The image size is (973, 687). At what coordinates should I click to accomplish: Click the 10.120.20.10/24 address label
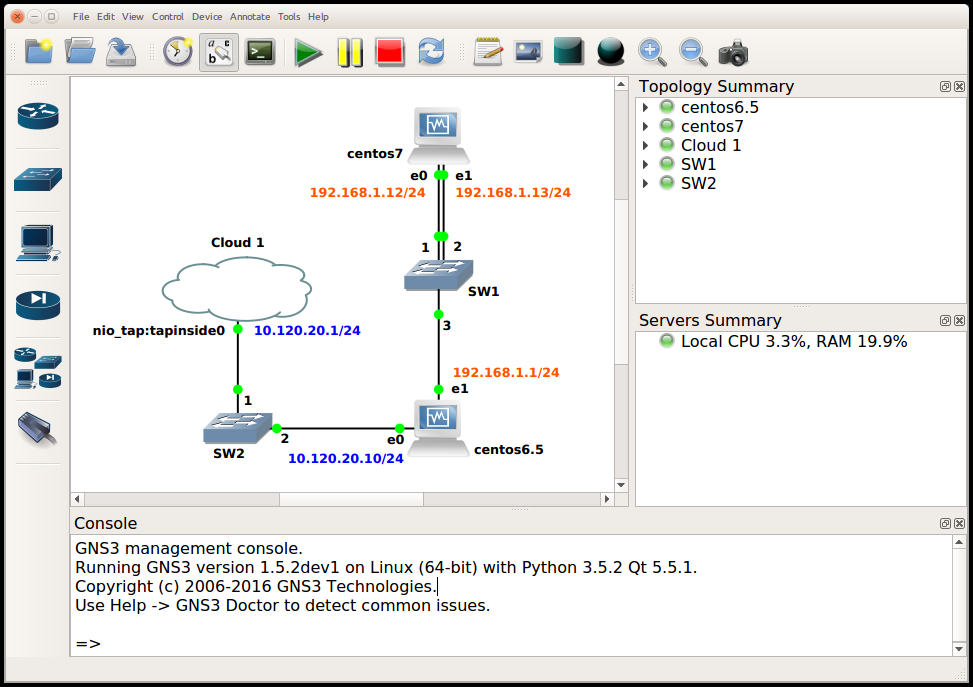346,459
